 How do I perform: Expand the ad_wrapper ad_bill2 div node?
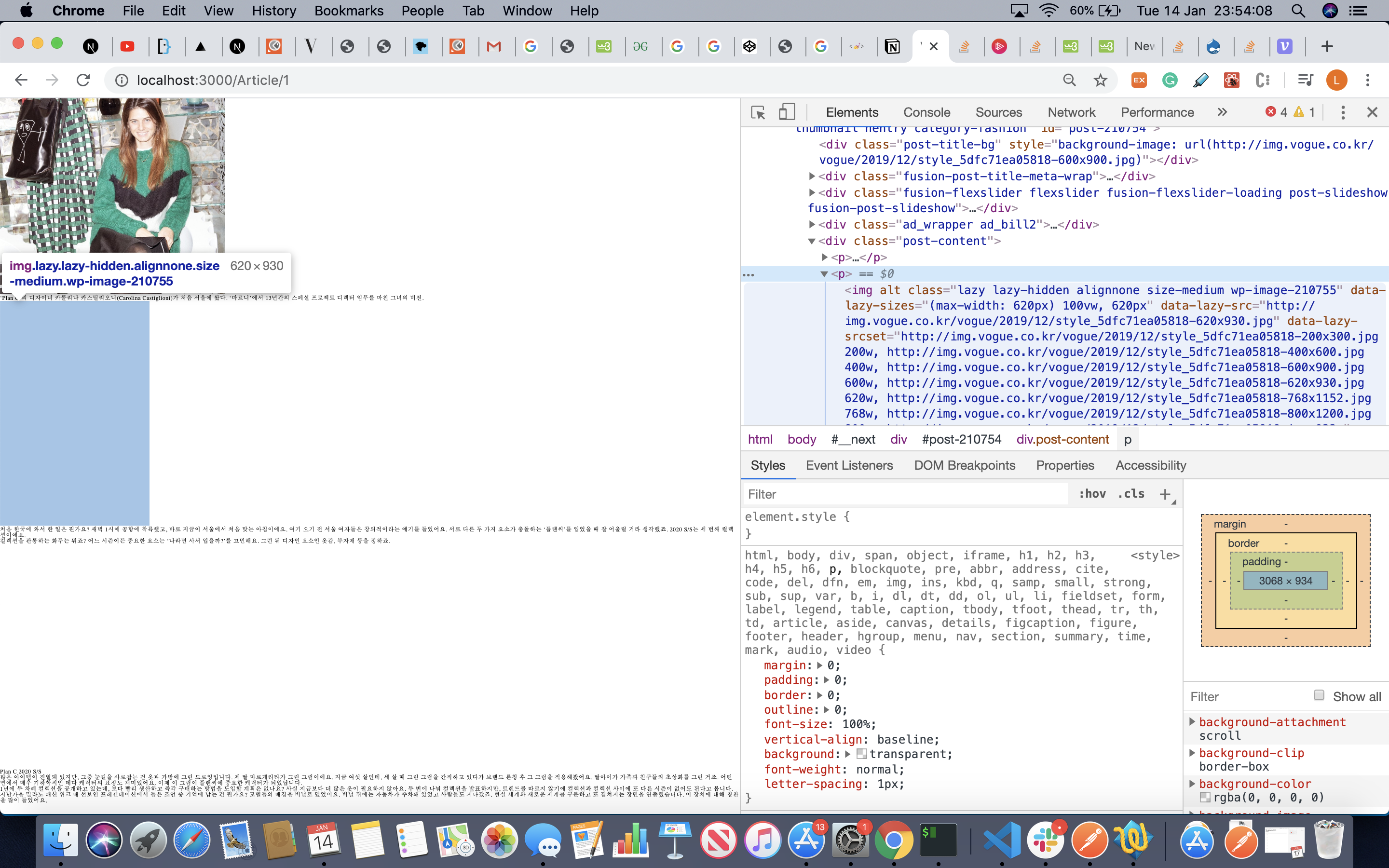tap(812, 224)
